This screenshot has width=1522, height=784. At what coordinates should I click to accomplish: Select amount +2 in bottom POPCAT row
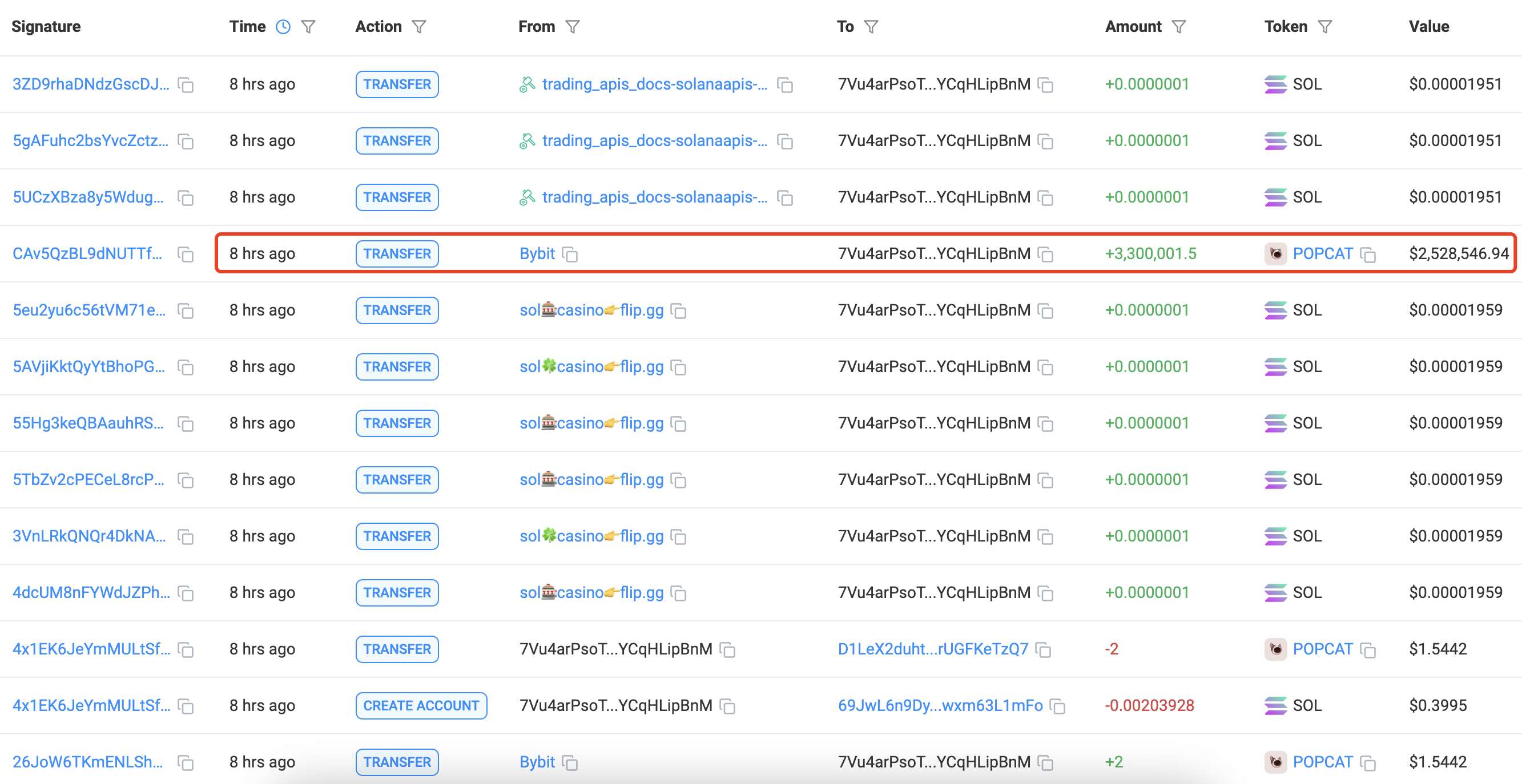[x=1114, y=762]
